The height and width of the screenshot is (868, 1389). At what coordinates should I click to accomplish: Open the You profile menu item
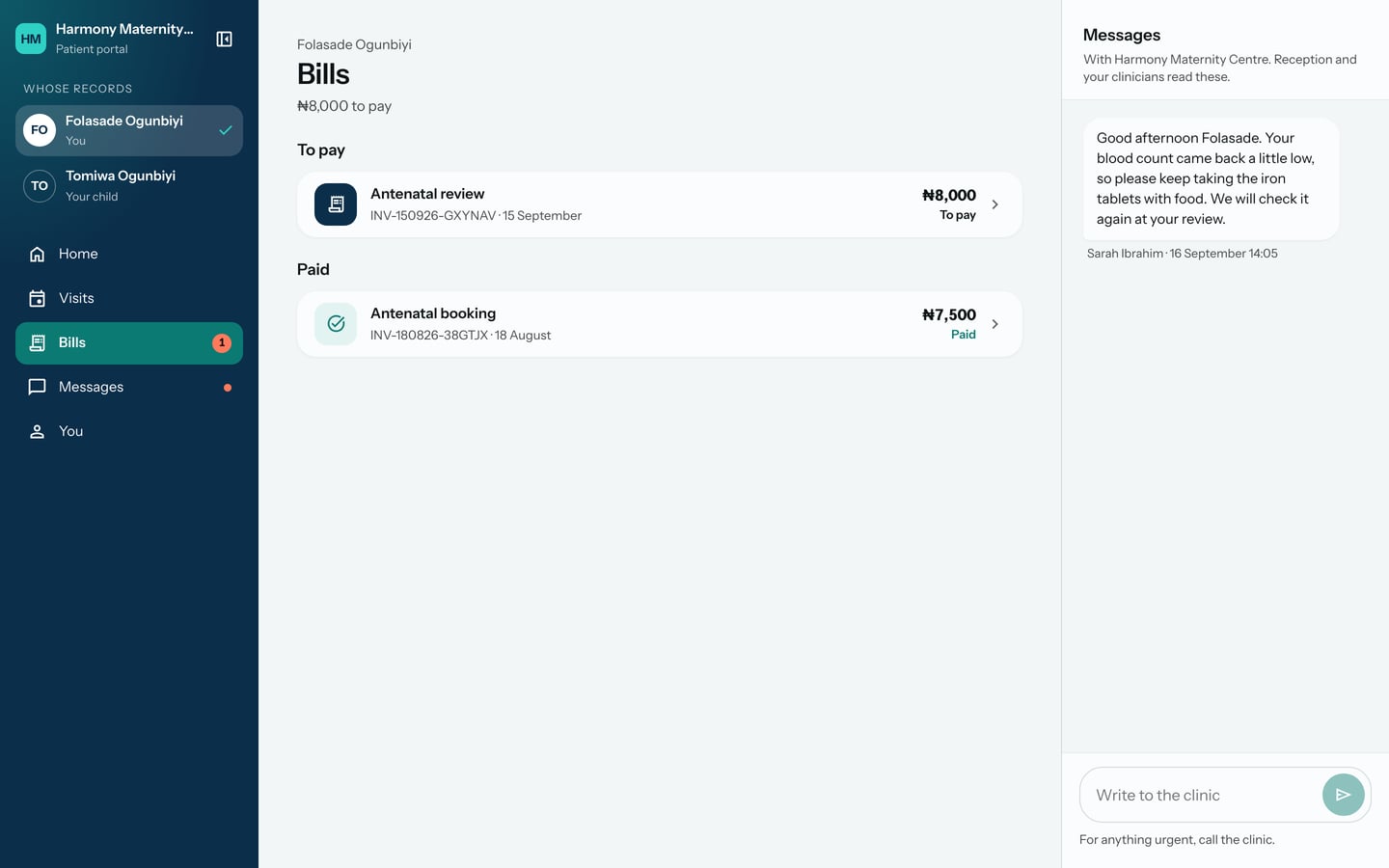(129, 431)
